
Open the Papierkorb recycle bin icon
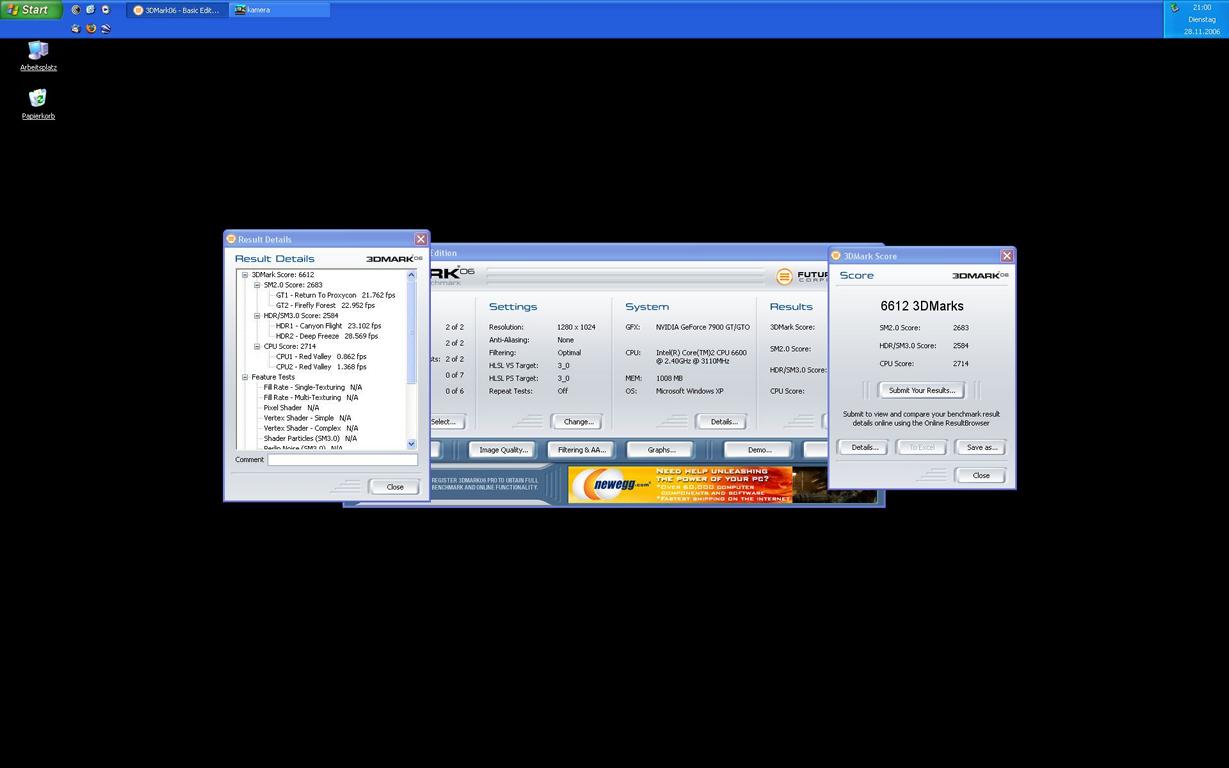point(38,104)
